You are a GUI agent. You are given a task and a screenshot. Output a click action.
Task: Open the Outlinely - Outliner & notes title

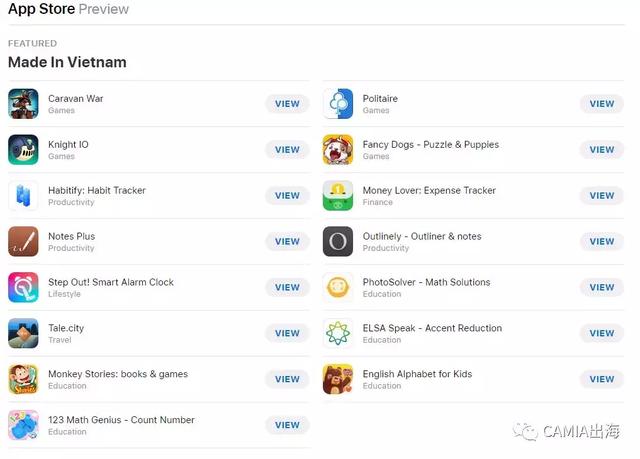422,237
